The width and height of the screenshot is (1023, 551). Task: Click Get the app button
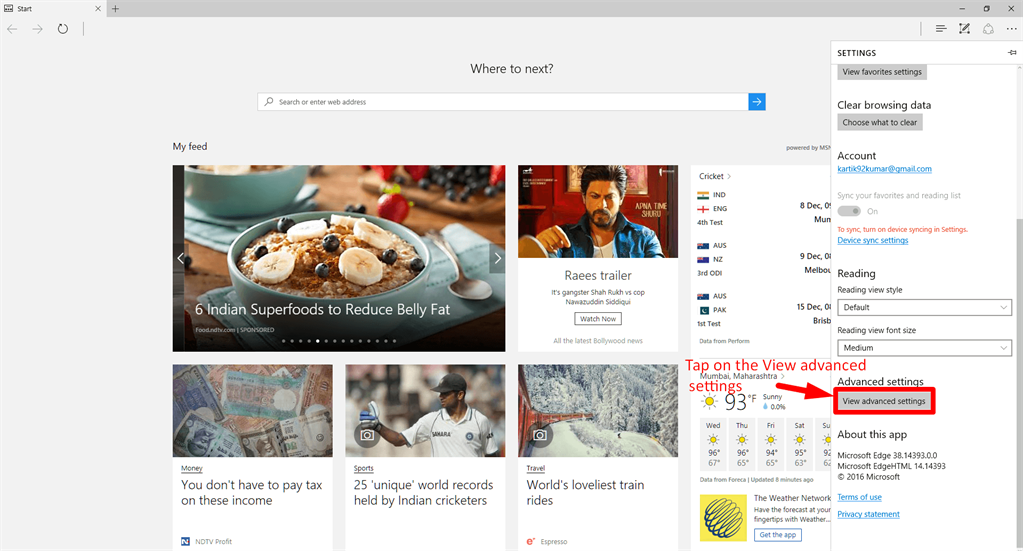pos(778,535)
